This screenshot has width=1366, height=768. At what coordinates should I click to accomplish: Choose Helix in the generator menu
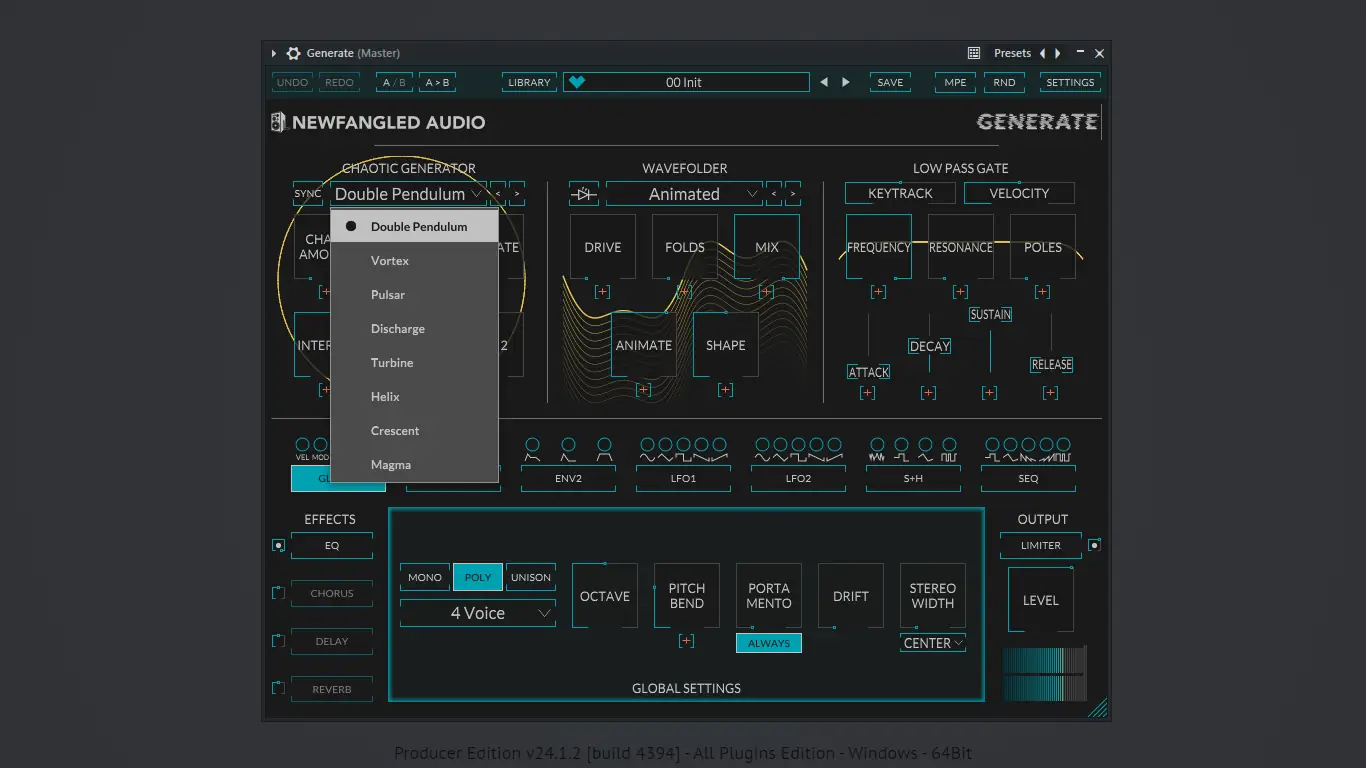385,397
